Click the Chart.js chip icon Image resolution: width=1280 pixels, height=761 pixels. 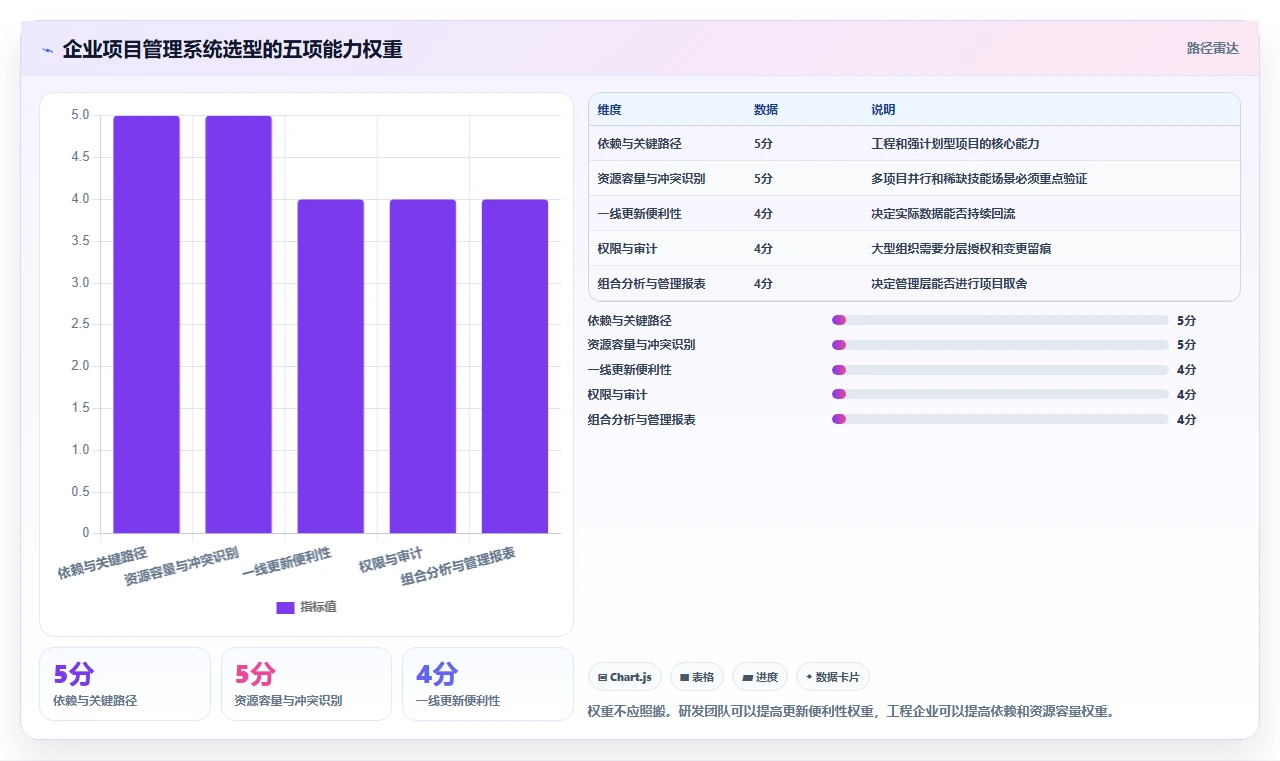602,677
